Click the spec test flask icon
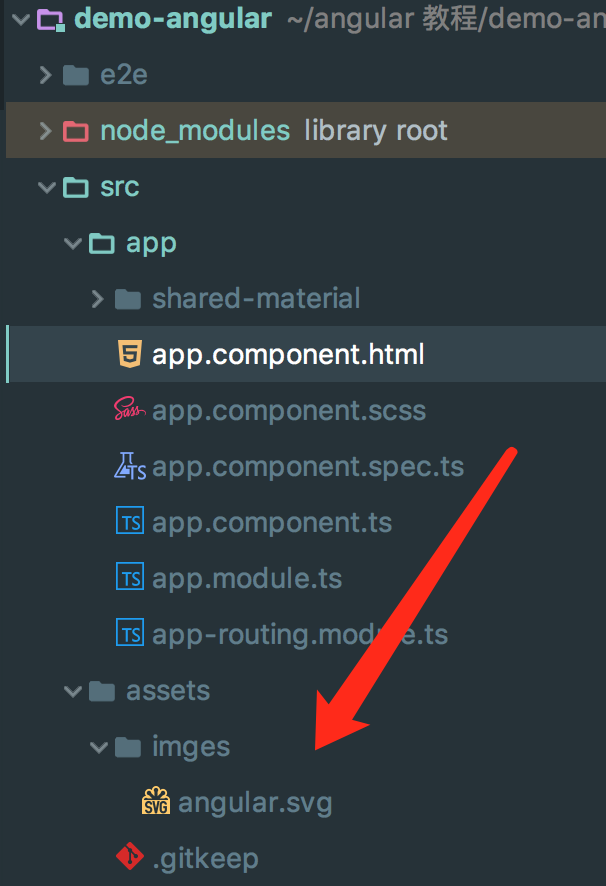The image size is (606, 886). click(x=129, y=466)
